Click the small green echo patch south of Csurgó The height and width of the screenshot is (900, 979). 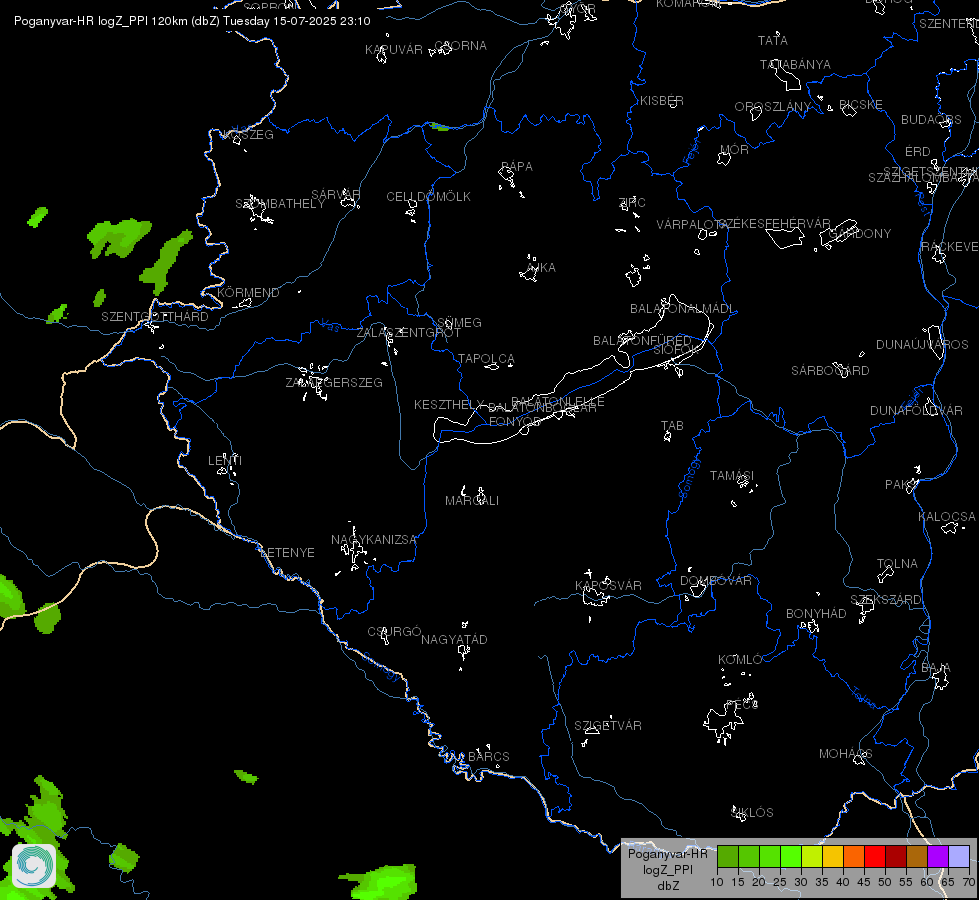tap(246, 777)
